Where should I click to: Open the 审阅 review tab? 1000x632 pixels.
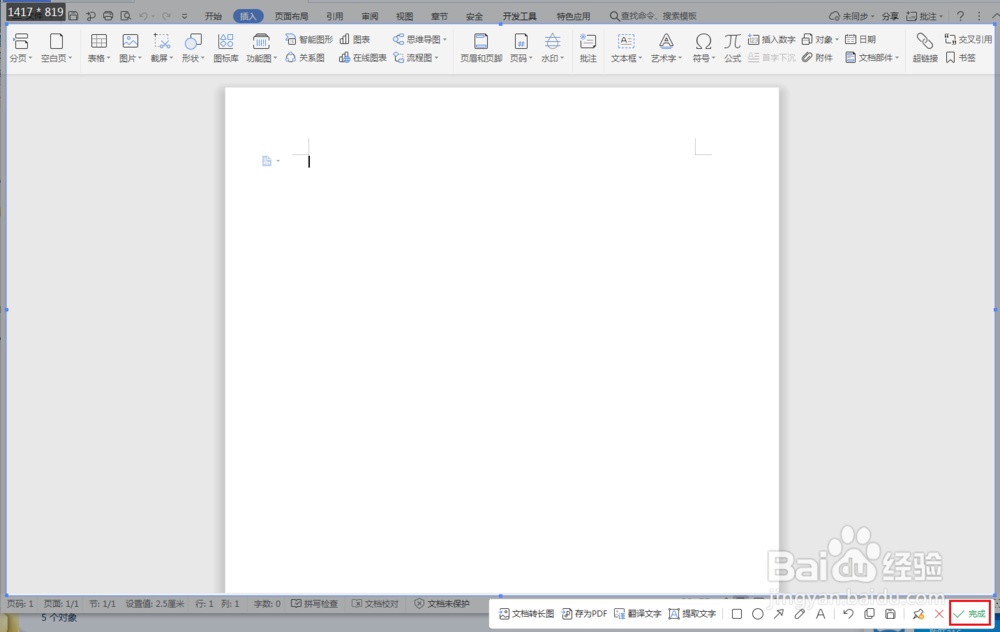pyautogui.click(x=370, y=16)
